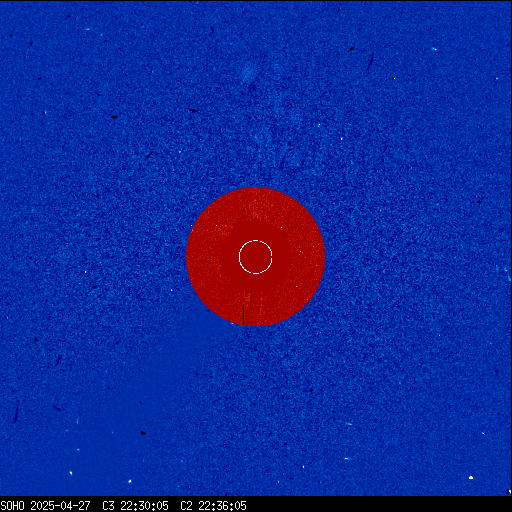The width and height of the screenshot is (512, 512).
Task: Click the black vertical streak in the red disk
Action: point(244,315)
